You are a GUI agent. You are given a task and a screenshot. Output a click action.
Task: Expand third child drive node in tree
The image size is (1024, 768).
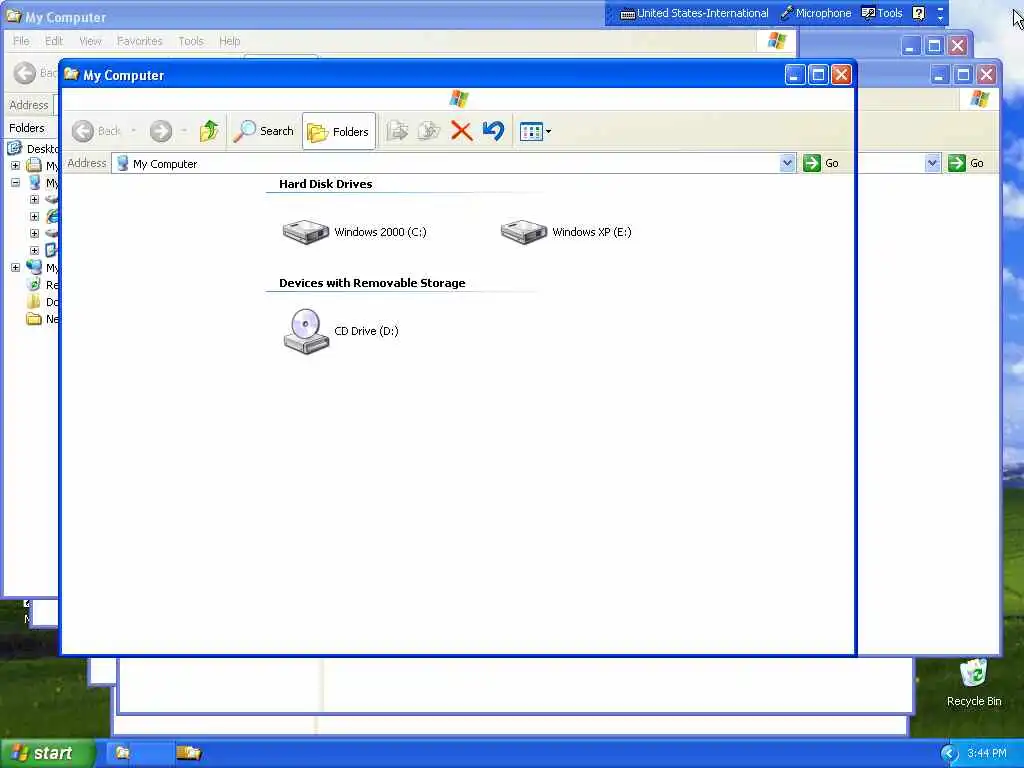tap(34, 233)
